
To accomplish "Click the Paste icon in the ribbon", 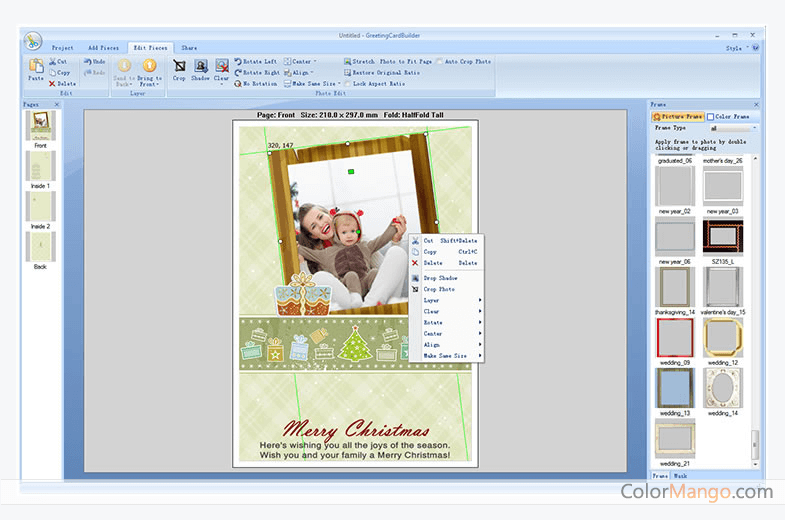I will pyautogui.click(x=35, y=67).
